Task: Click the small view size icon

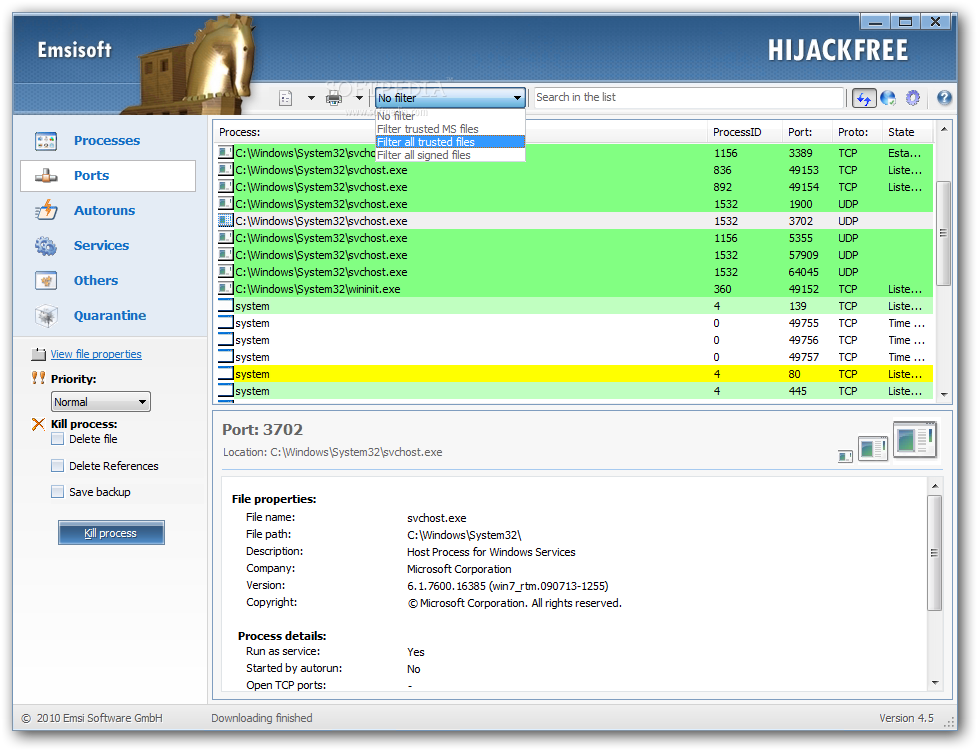Action: coord(845,456)
